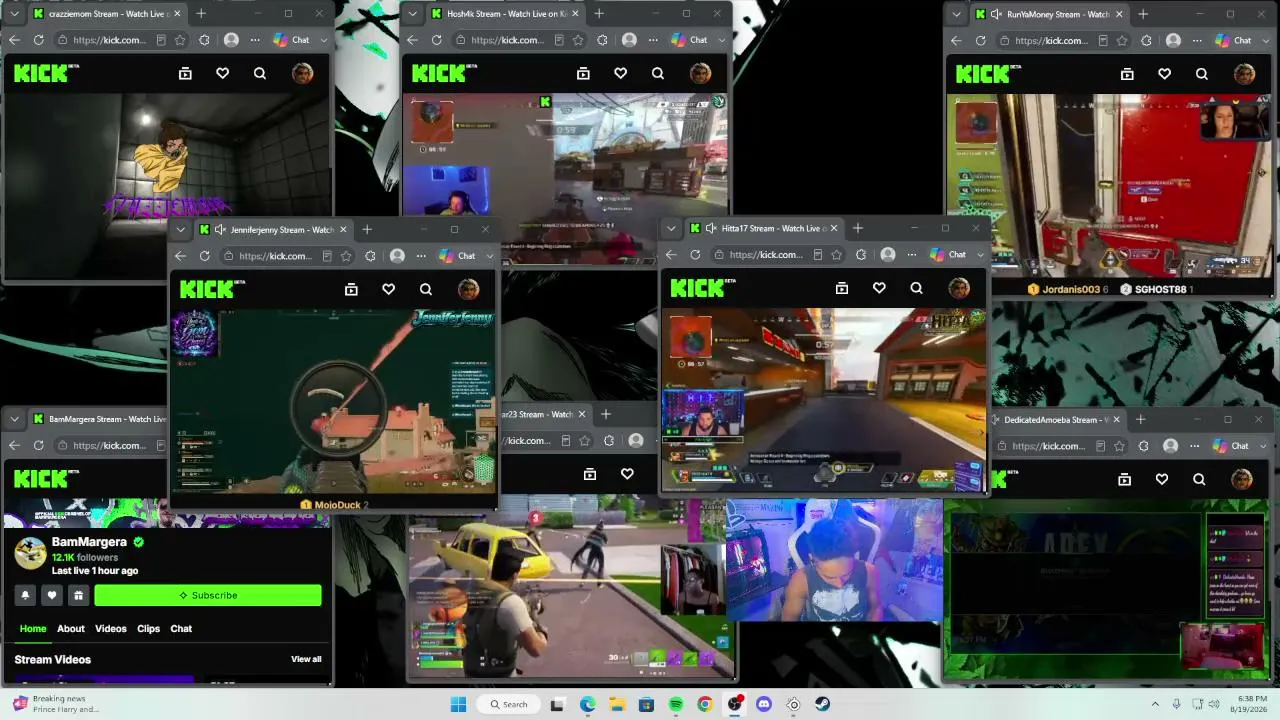Viewport: 1280px width, 720px height.
Task: Expand tab search in crazziemom window
Action: [x=15, y=14]
